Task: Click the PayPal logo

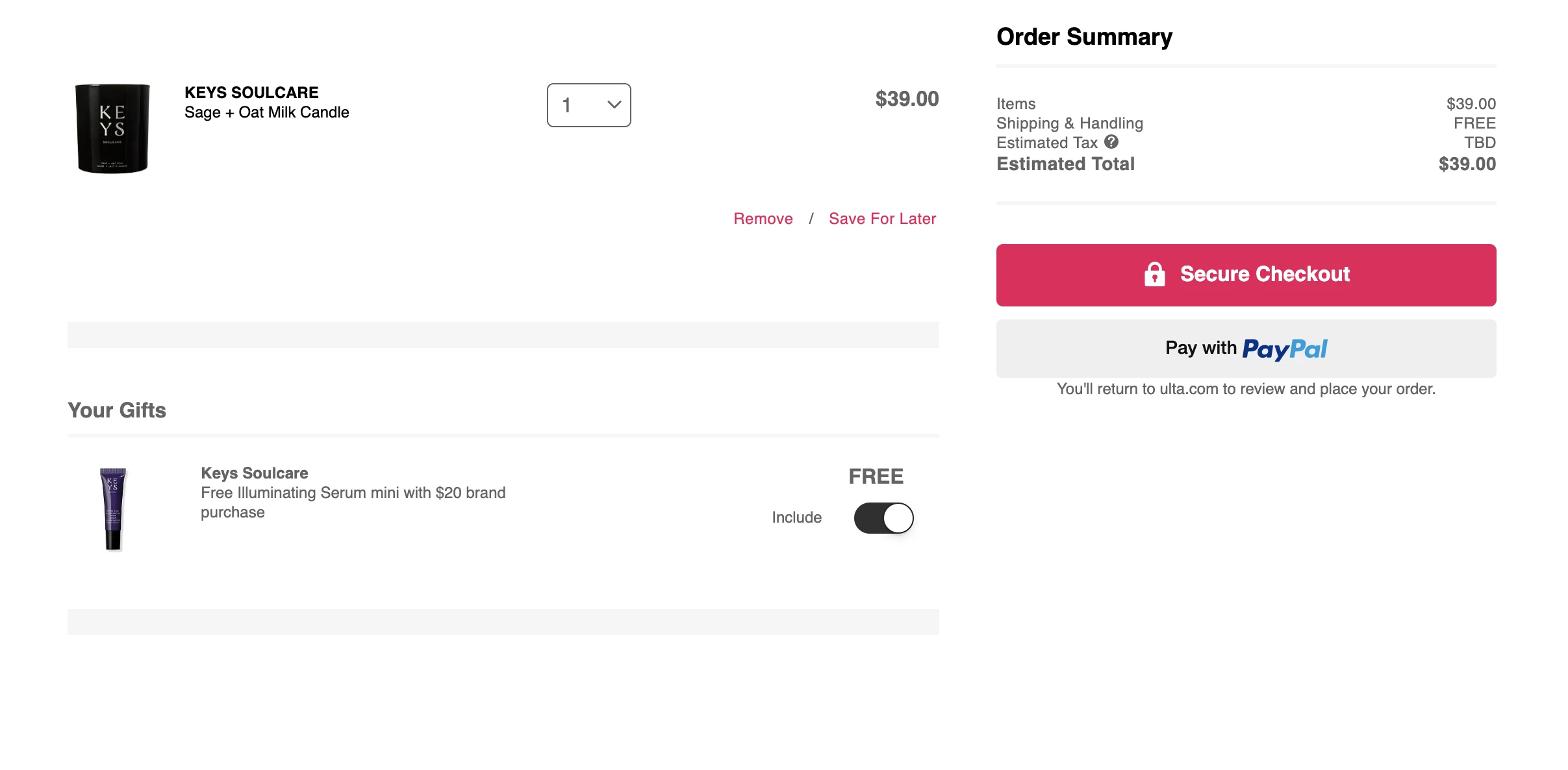Action: pyautogui.click(x=1284, y=349)
